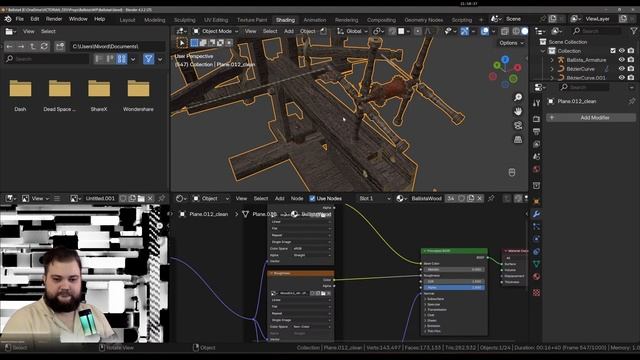Open the Render properties tab icon

pyautogui.click(x=536, y=119)
